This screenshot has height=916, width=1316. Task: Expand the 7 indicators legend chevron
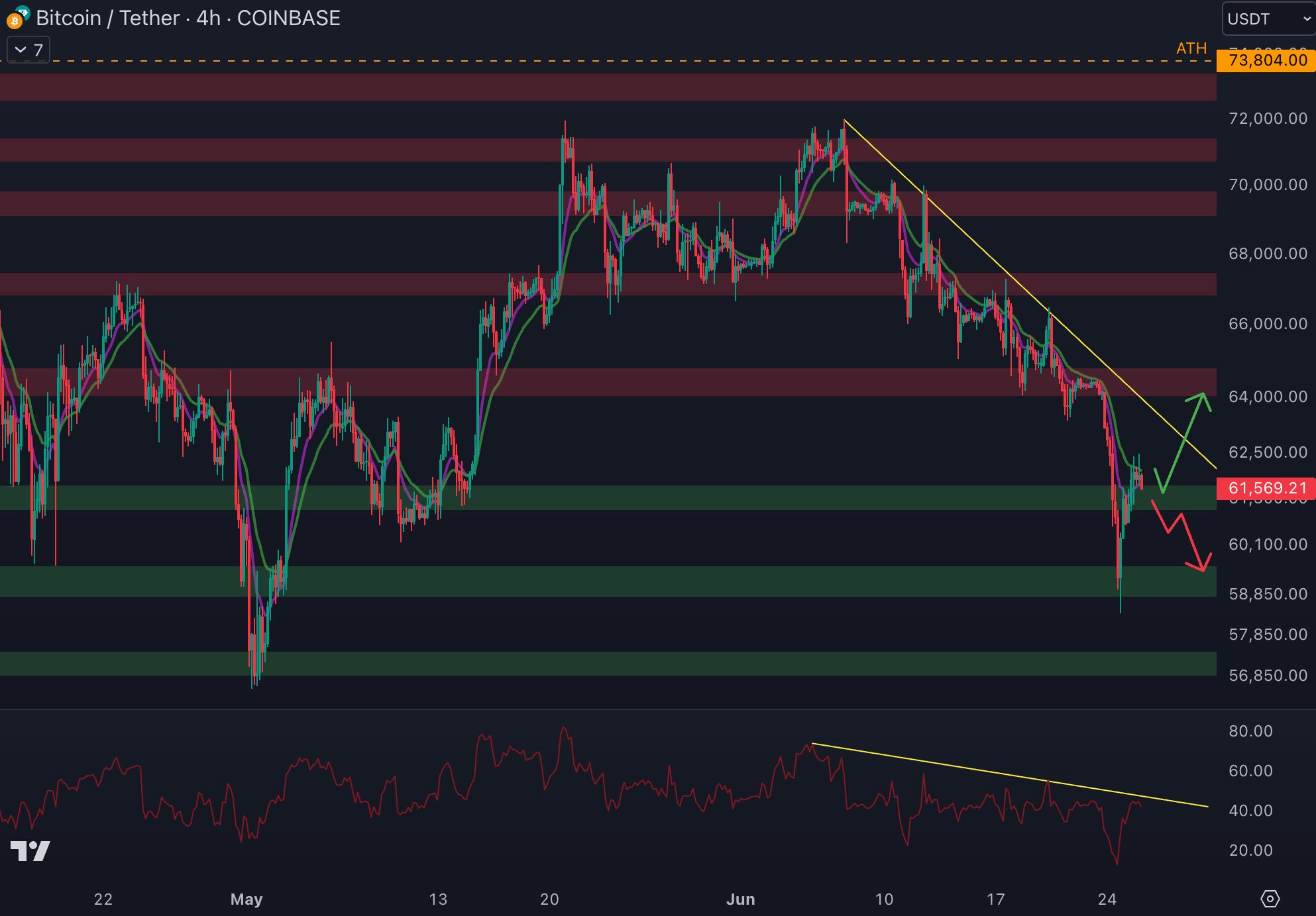(21, 50)
